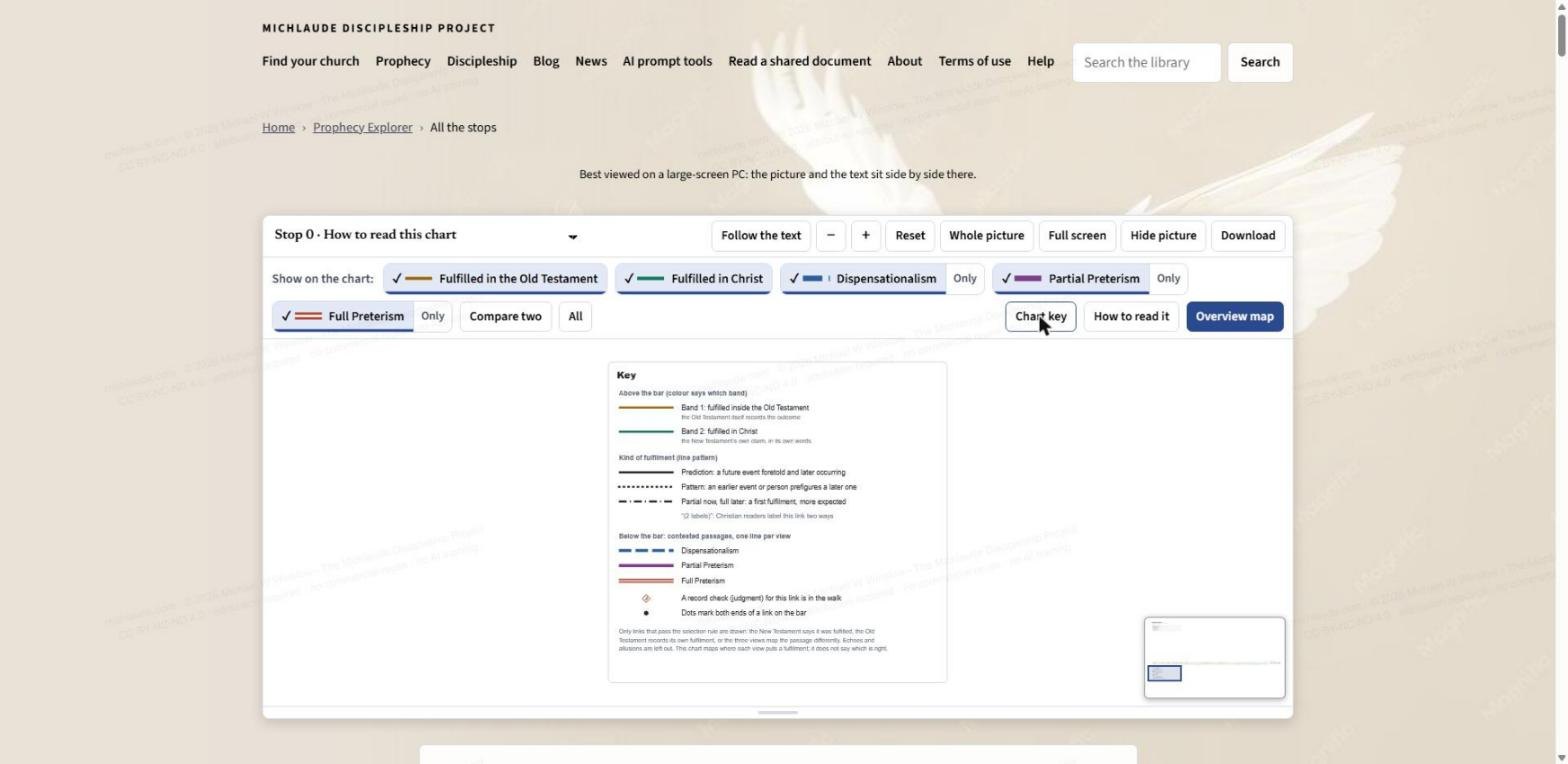Open How to read it

[1131, 316]
